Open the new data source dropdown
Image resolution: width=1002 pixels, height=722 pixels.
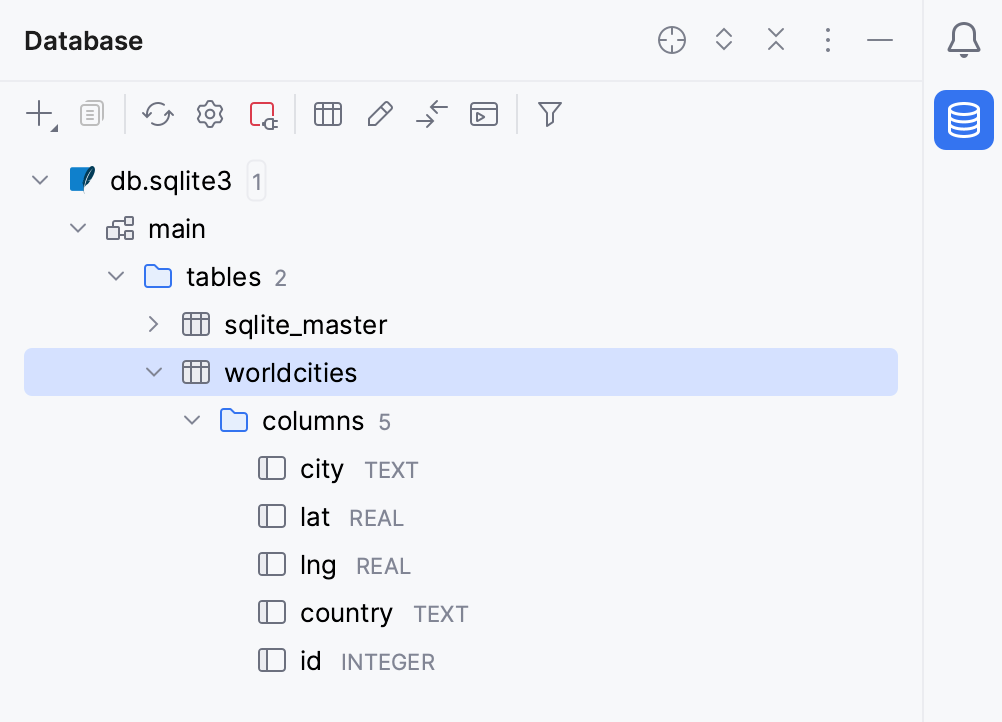tap(39, 114)
